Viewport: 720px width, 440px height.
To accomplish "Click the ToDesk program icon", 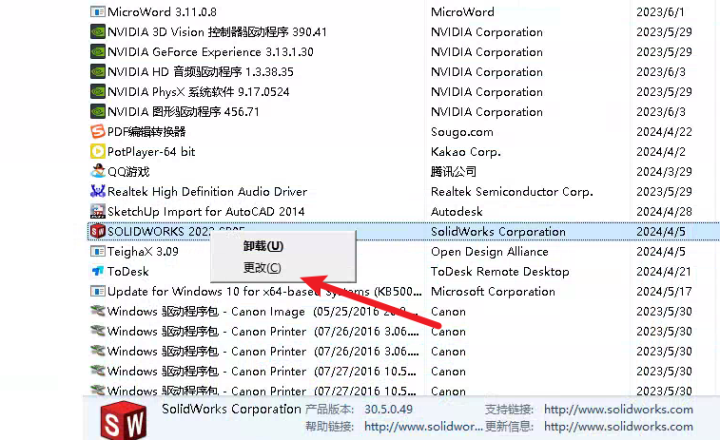I will (97, 271).
